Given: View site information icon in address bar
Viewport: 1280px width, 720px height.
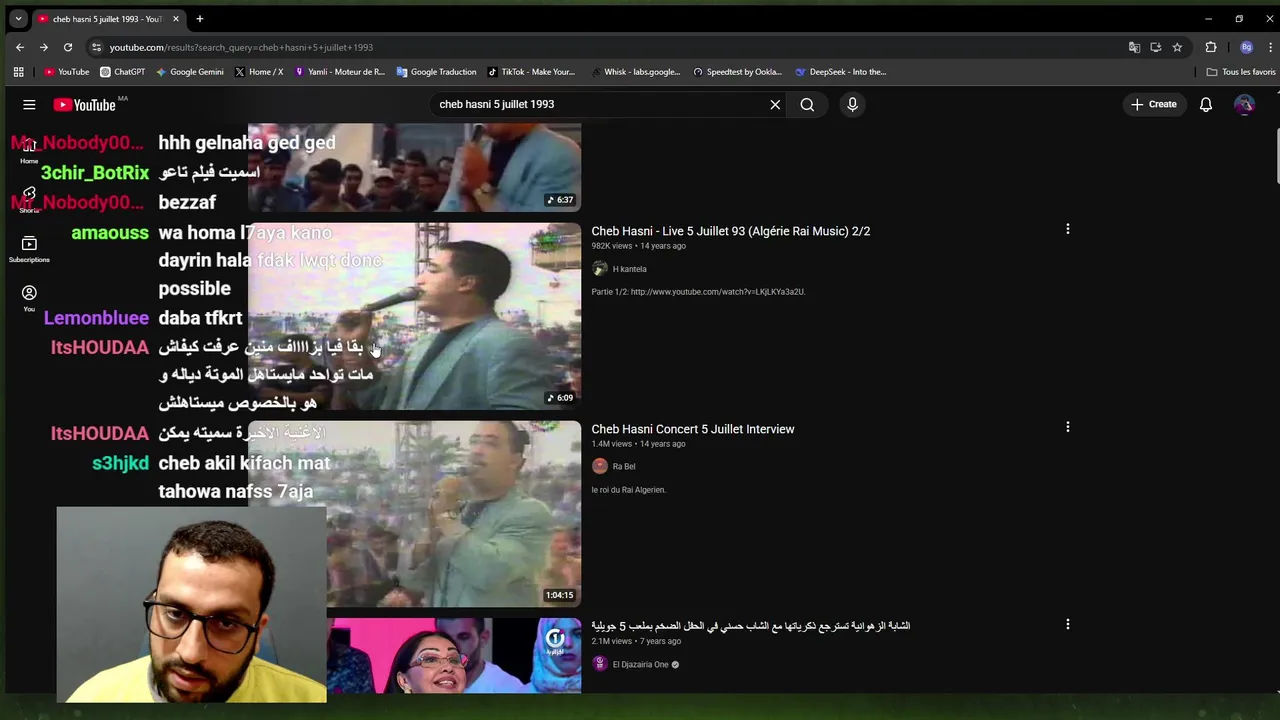Looking at the screenshot, I should 96,47.
